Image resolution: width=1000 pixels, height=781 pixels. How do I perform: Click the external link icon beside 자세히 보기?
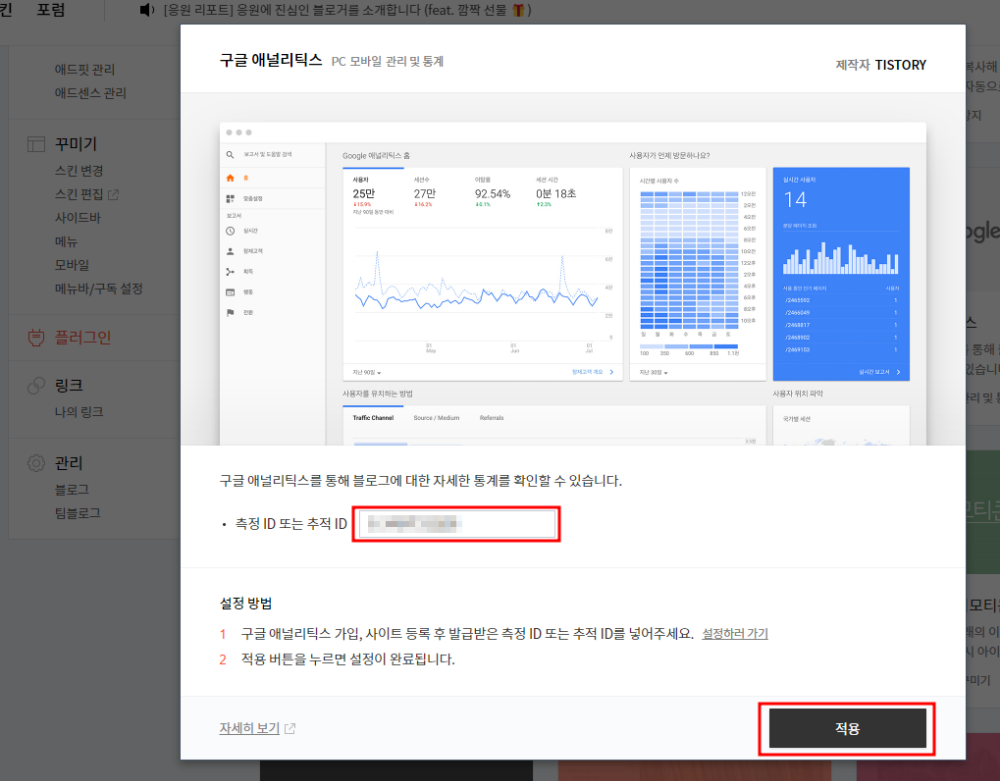pos(290,728)
